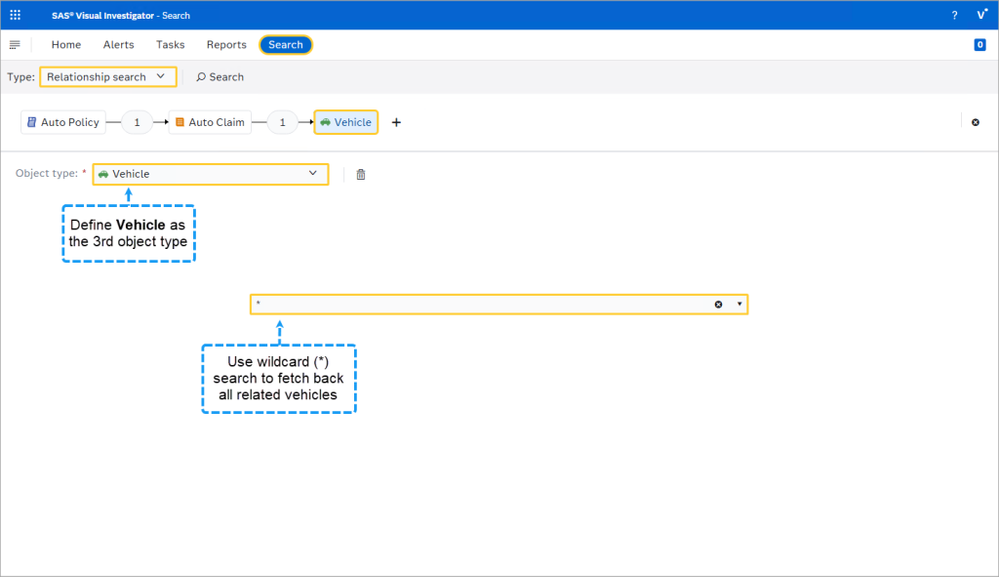Expand the search field options arrow
Viewport: 999px width, 577px height.
click(739, 304)
